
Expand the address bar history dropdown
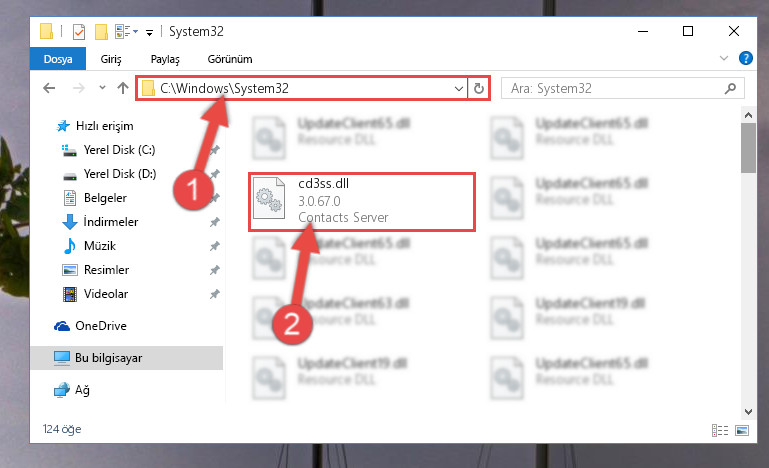click(459, 89)
